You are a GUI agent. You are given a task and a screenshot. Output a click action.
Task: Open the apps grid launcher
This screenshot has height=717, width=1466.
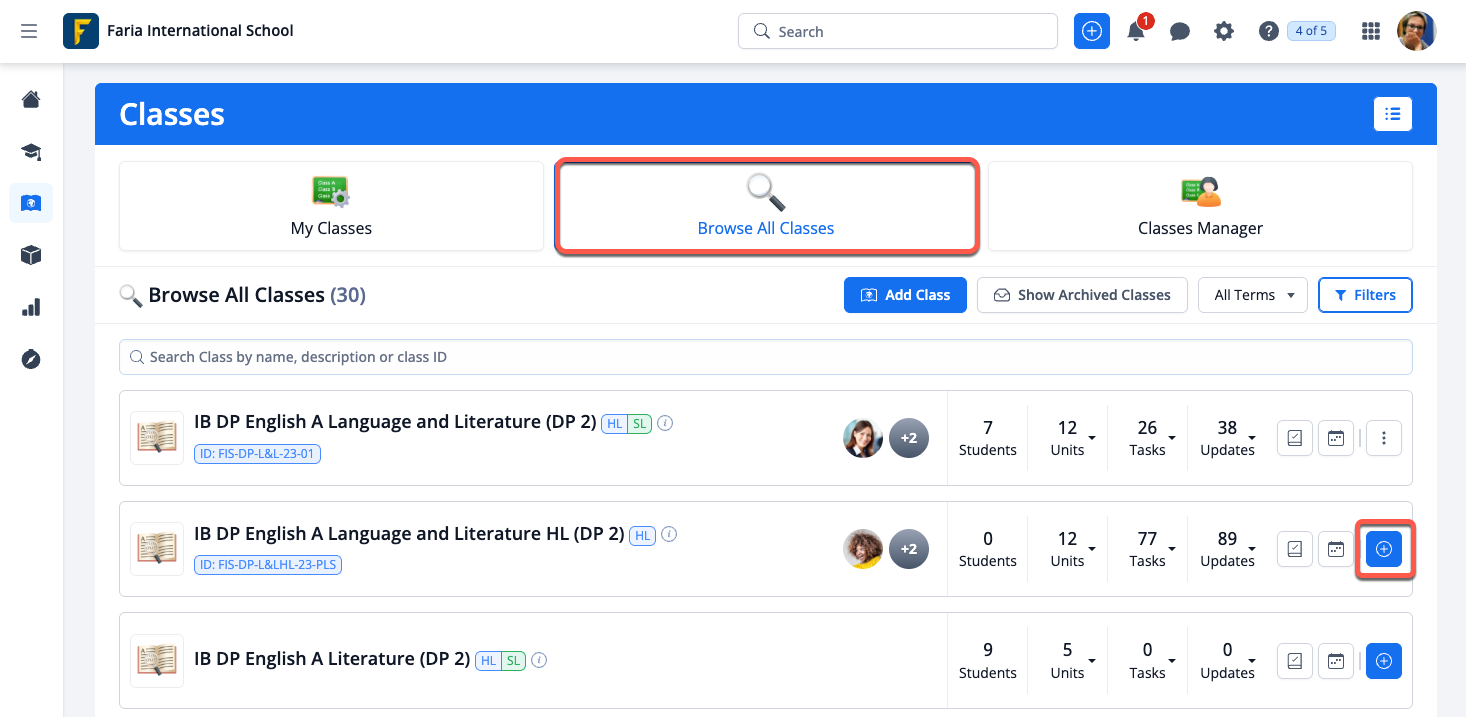[1371, 32]
